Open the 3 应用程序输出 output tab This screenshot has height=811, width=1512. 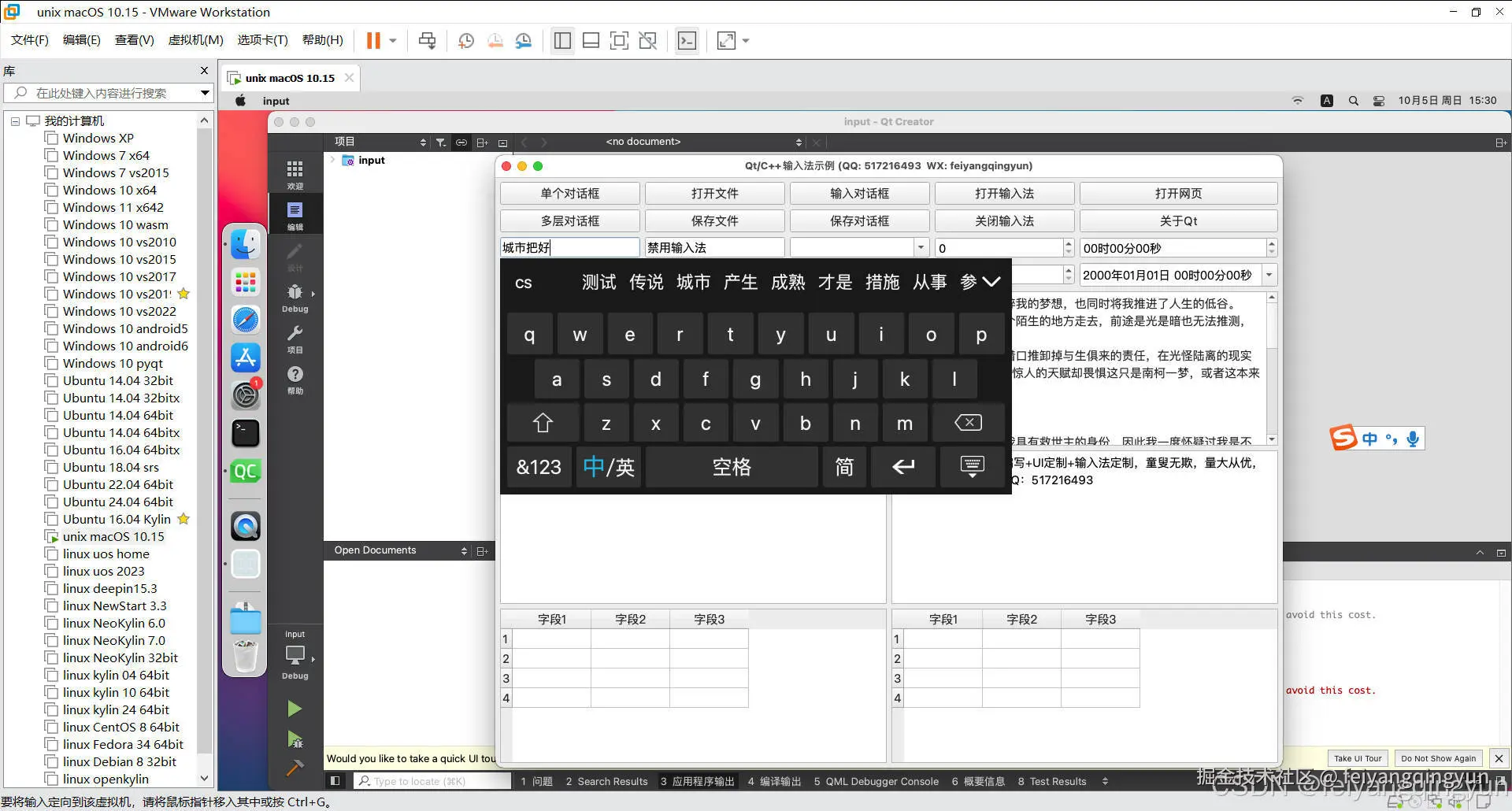(x=697, y=781)
